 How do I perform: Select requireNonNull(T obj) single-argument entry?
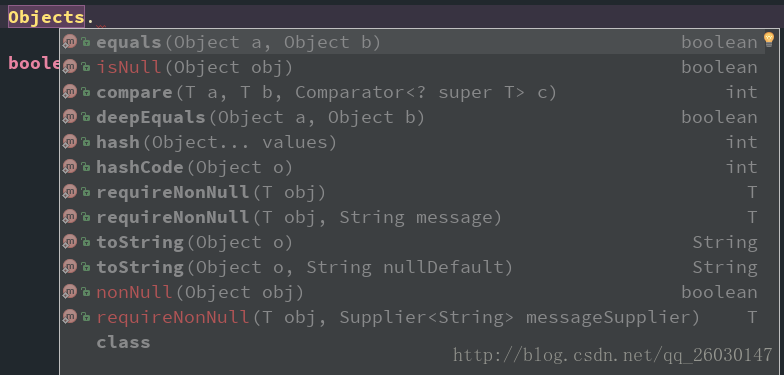pyautogui.click(x=412, y=192)
